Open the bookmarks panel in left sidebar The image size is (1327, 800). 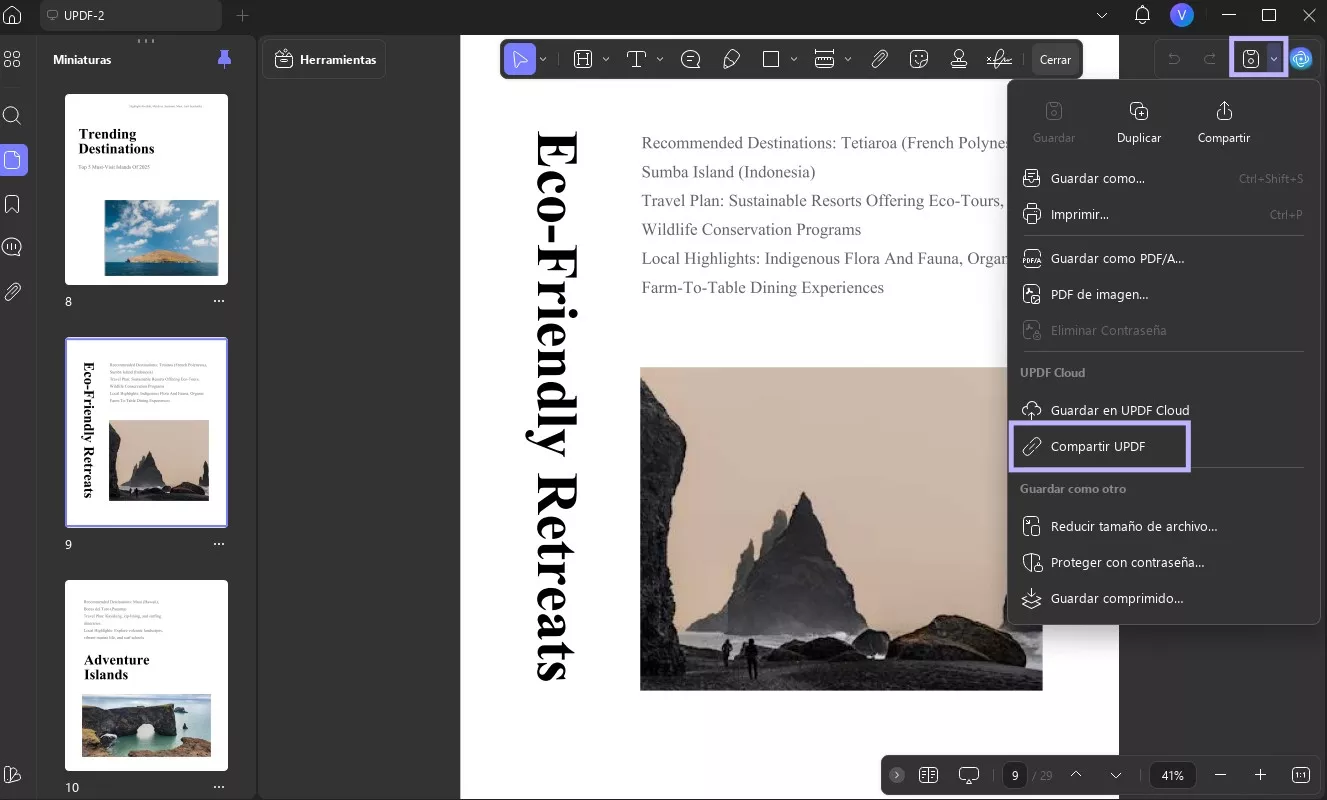click(x=12, y=204)
